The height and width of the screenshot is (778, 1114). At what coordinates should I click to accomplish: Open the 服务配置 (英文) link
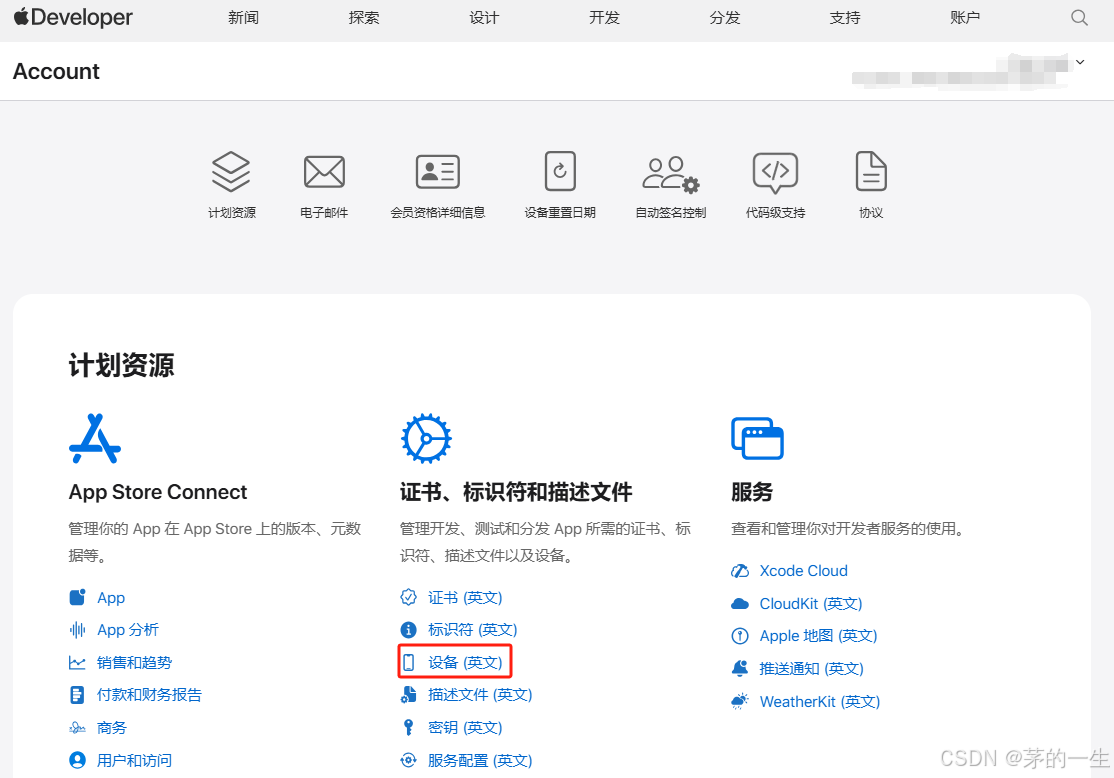pyautogui.click(x=480, y=760)
